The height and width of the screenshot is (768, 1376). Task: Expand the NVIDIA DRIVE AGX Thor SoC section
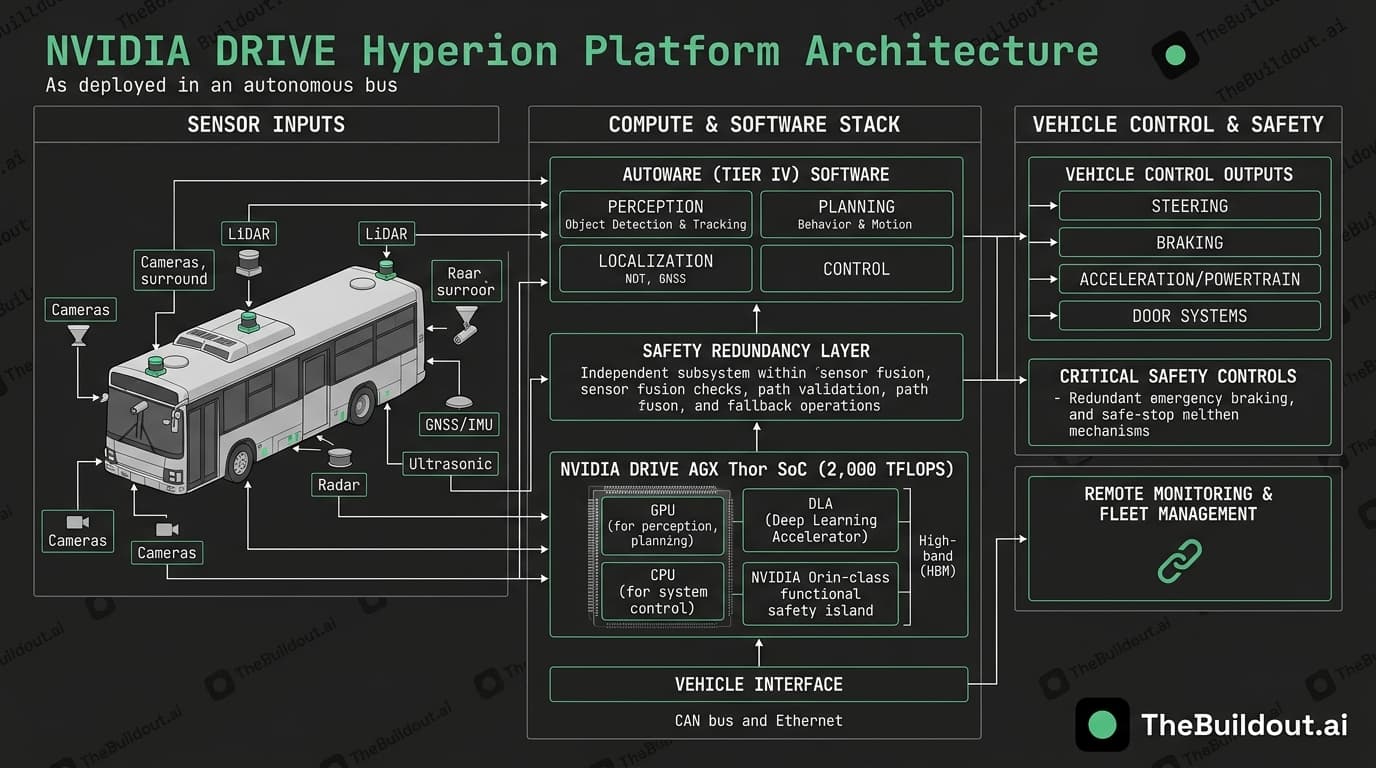(x=757, y=468)
